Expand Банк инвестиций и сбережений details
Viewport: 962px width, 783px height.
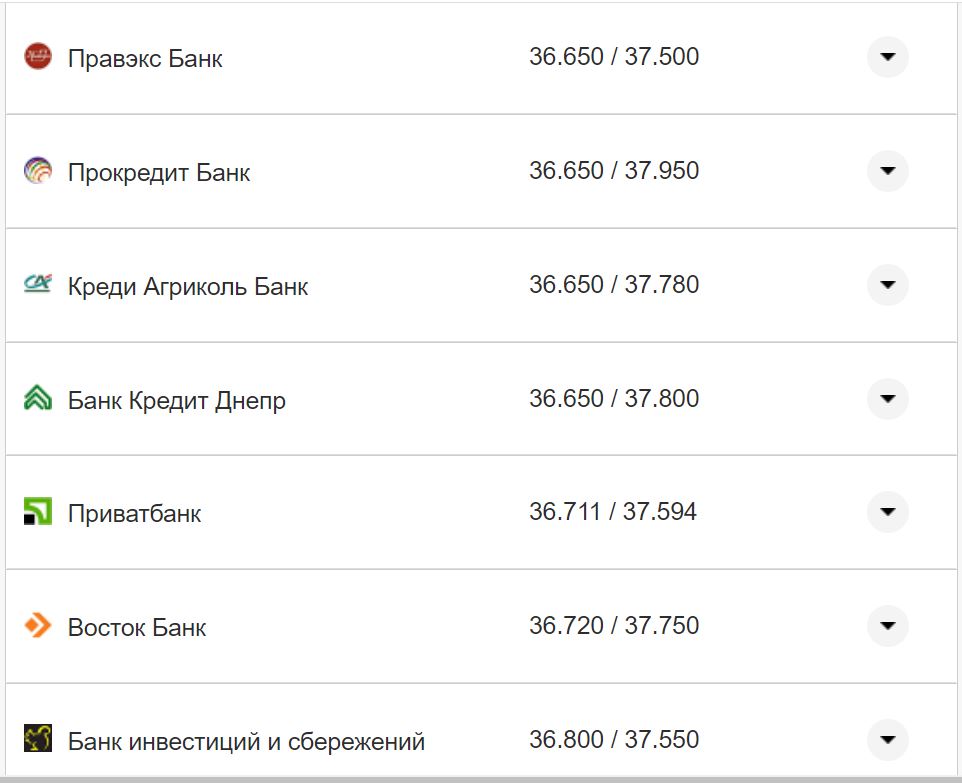[887, 740]
